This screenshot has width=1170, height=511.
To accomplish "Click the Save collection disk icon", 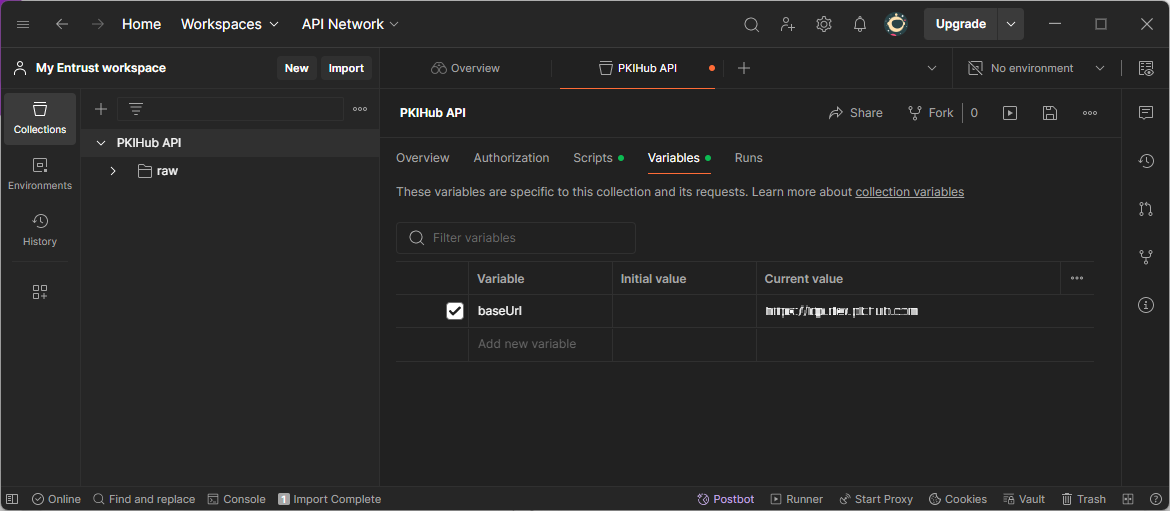I will 1050,113.
